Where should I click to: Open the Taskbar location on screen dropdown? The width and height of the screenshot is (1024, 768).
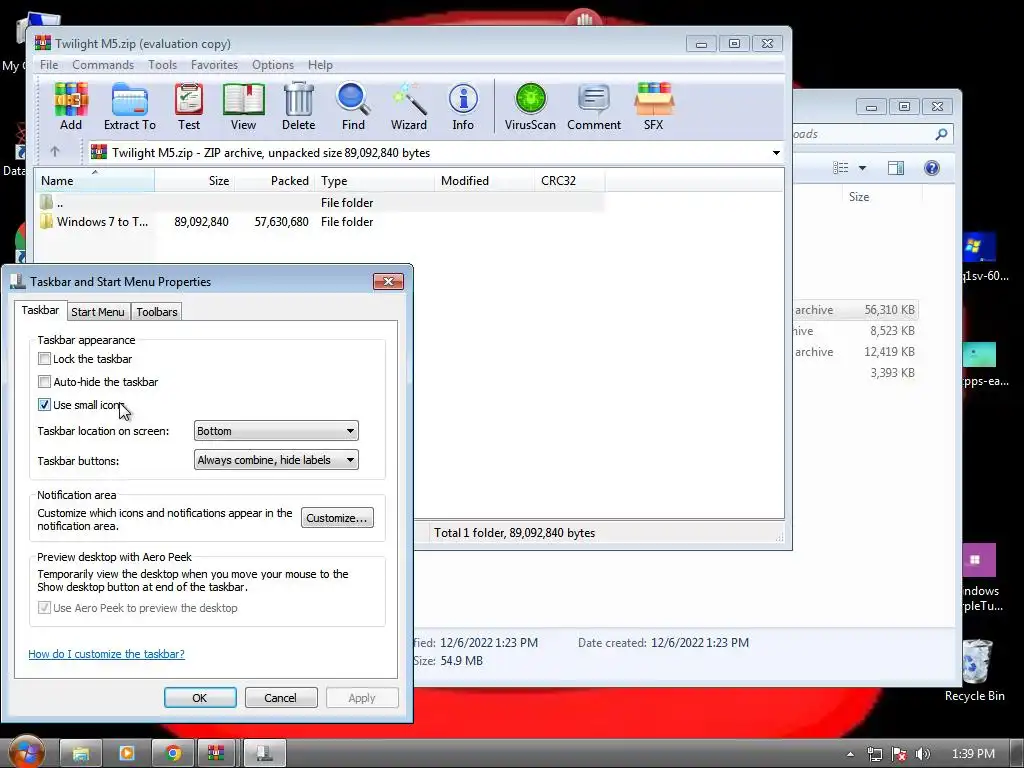[x=276, y=431]
